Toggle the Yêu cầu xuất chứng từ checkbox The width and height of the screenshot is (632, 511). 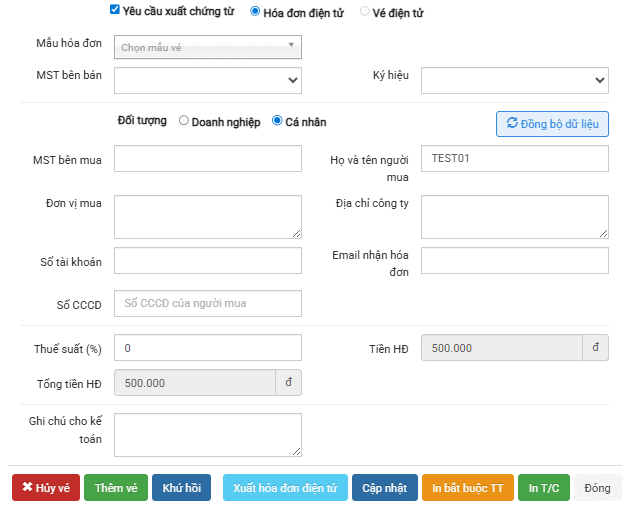(114, 10)
